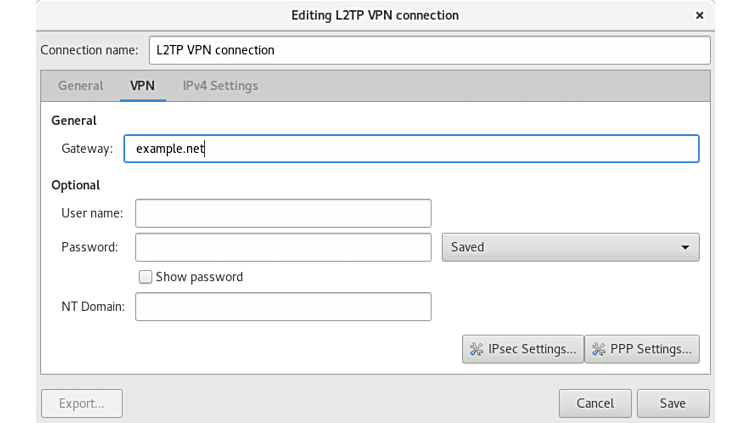Open the Saved password storage dropdown
The image size is (752, 423).
(x=570, y=247)
